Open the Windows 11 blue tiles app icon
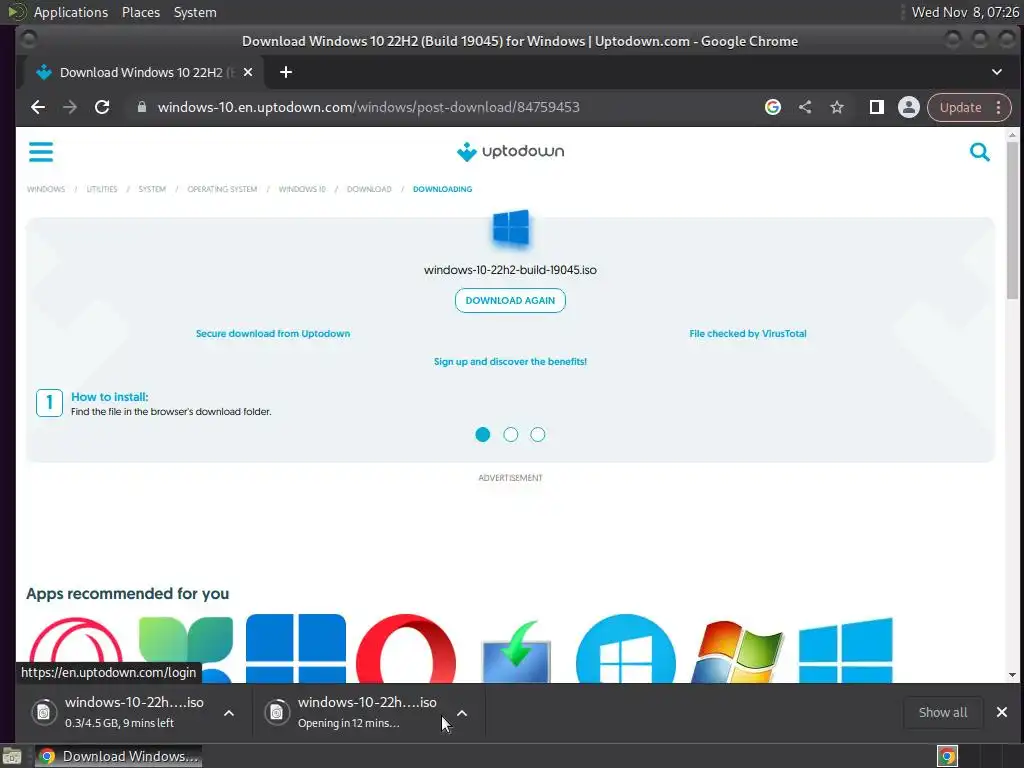The height and width of the screenshot is (768, 1024). click(x=296, y=648)
